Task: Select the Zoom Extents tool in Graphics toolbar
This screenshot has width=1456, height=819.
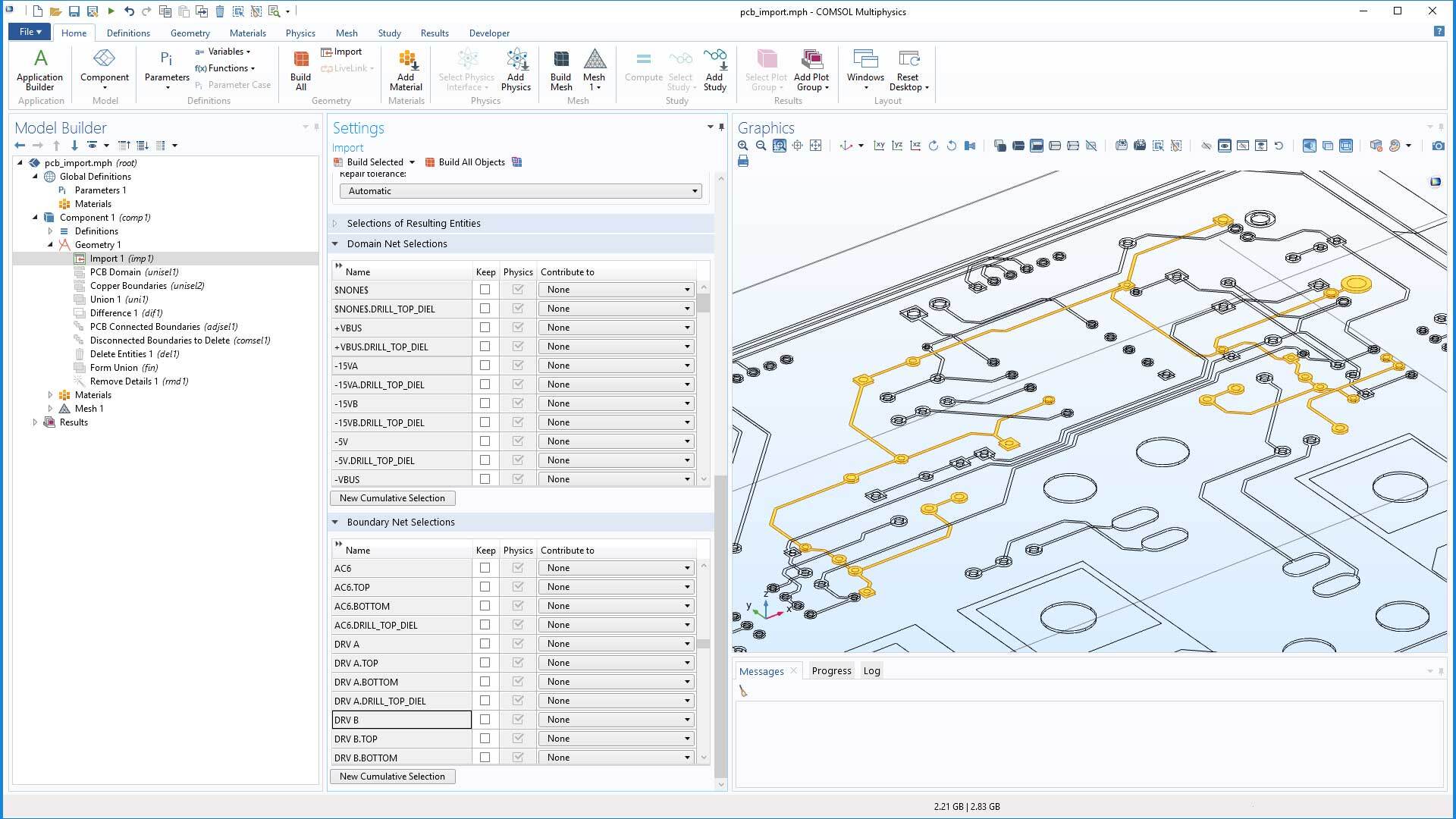Action: [x=797, y=145]
